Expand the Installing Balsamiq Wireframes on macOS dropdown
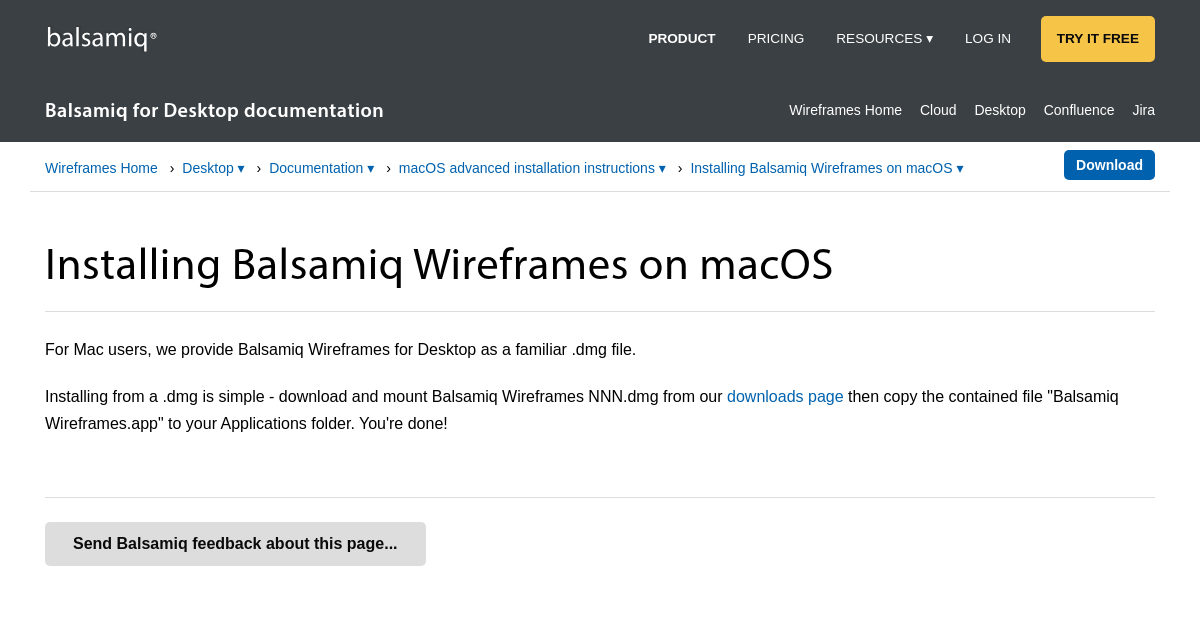The width and height of the screenshot is (1200, 627). (x=826, y=168)
